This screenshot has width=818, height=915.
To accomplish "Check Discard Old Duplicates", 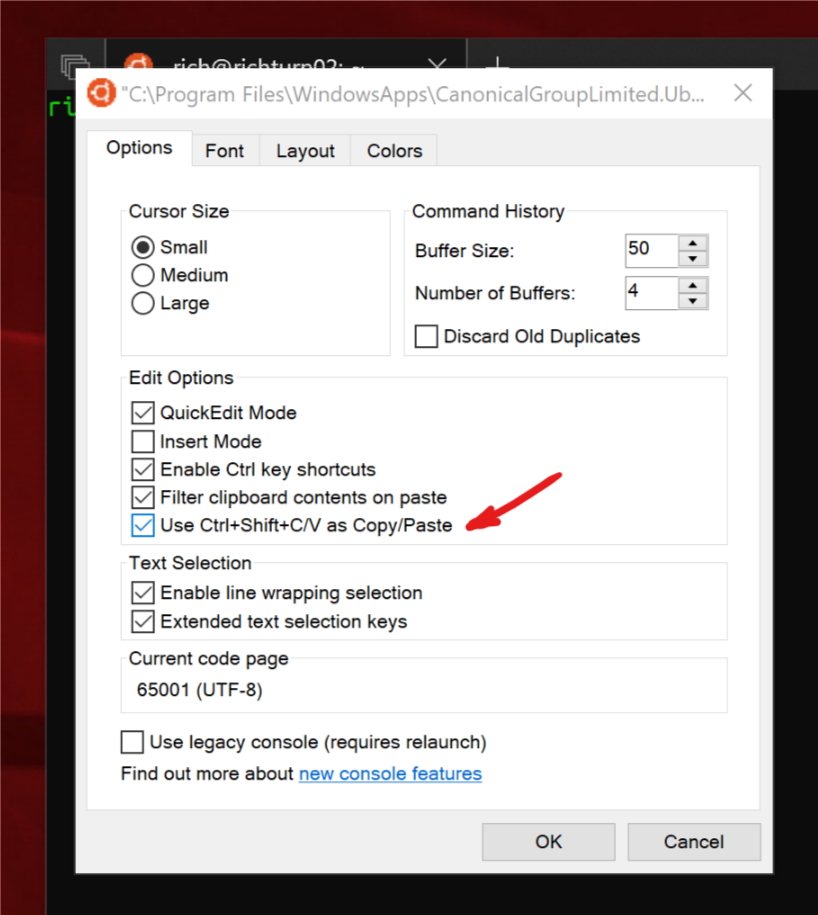I will pyautogui.click(x=426, y=336).
